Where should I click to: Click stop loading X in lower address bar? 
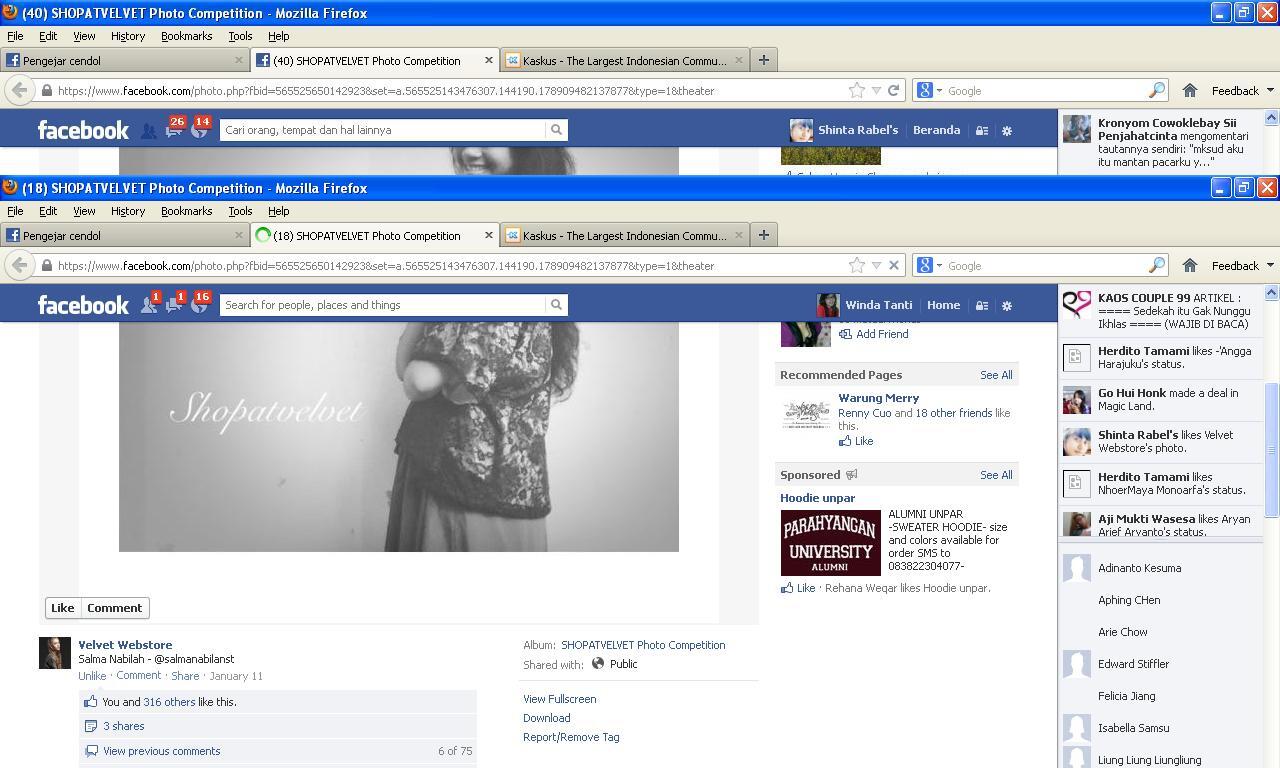(894, 266)
